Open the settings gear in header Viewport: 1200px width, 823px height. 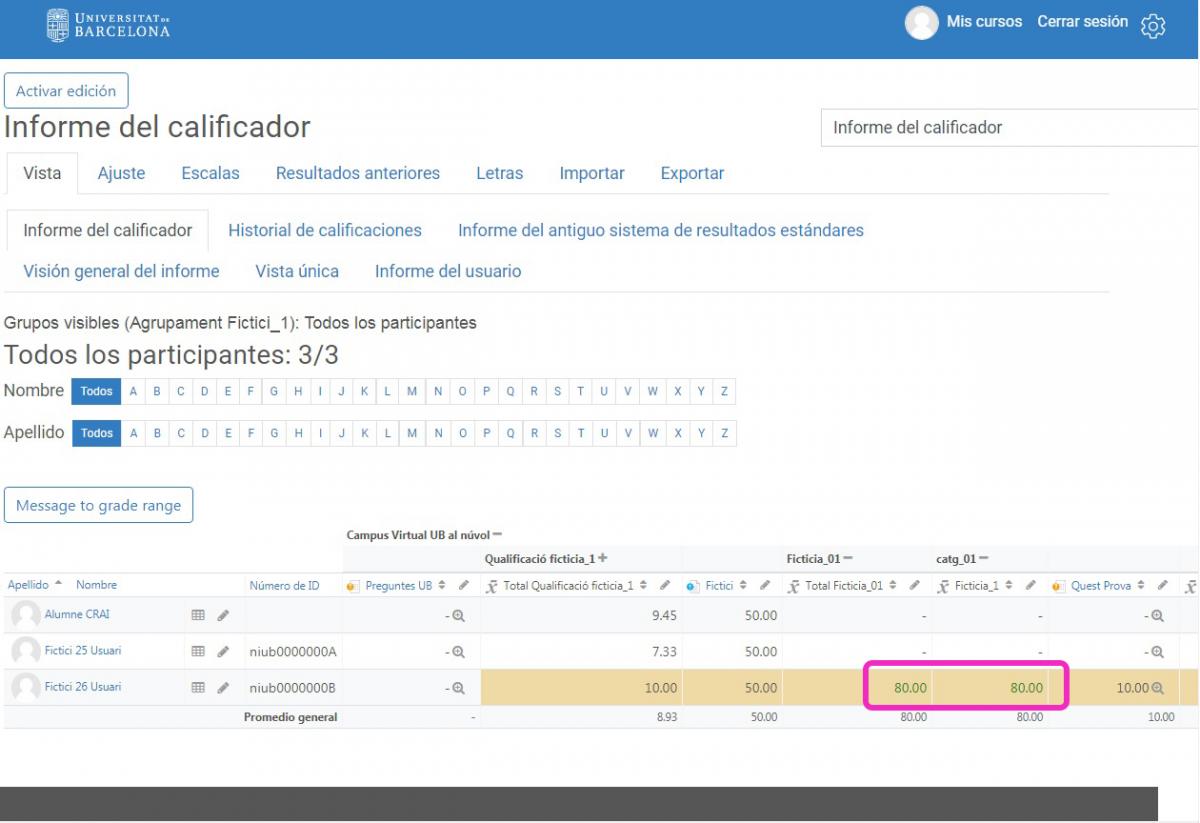click(x=1153, y=26)
